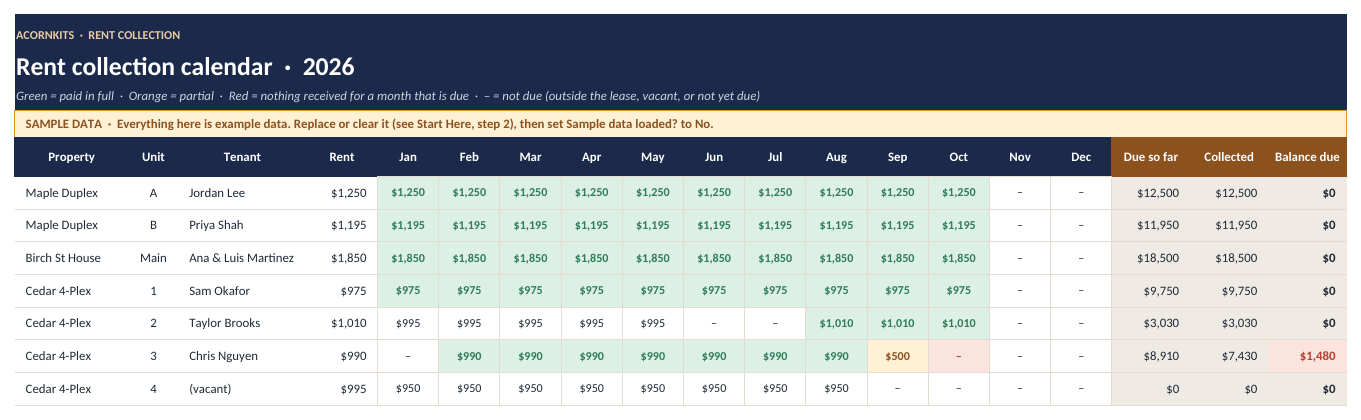Click Taylor Brooks' $1,010 Aug payment
Image resolution: width=1361 pixels, height=420 pixels.
pos(836,323)
